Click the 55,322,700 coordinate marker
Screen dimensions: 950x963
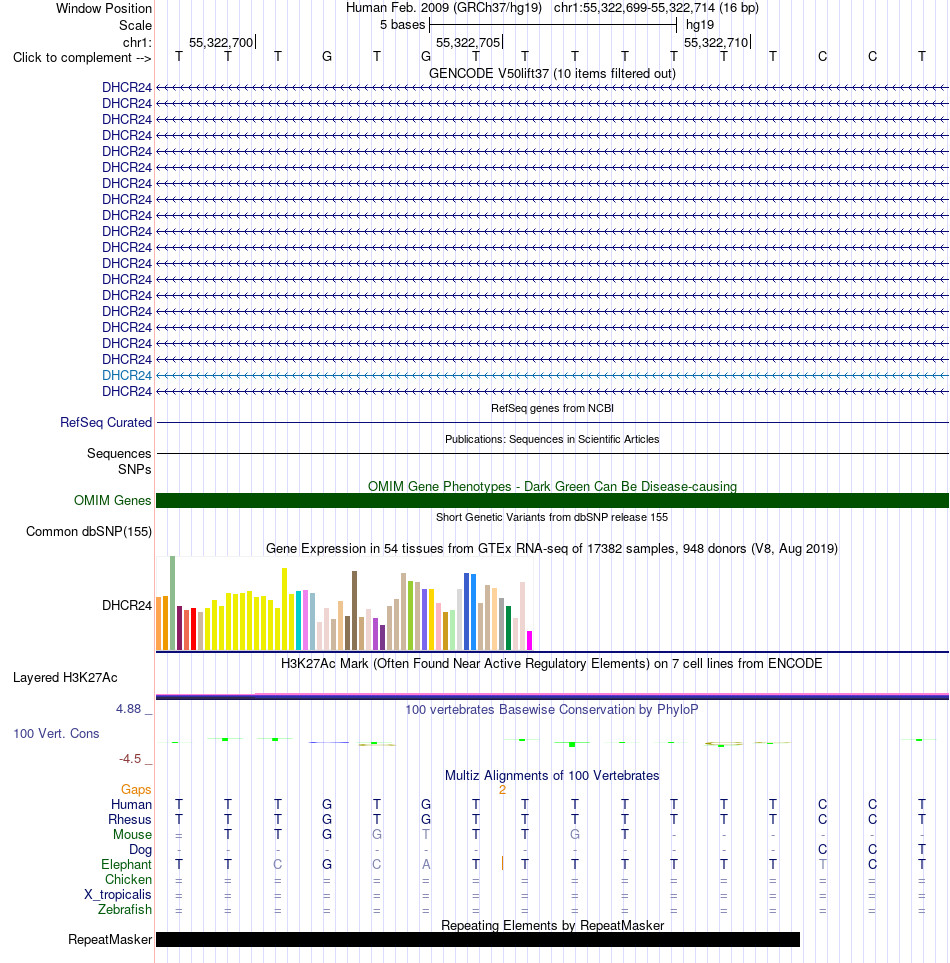221,42
